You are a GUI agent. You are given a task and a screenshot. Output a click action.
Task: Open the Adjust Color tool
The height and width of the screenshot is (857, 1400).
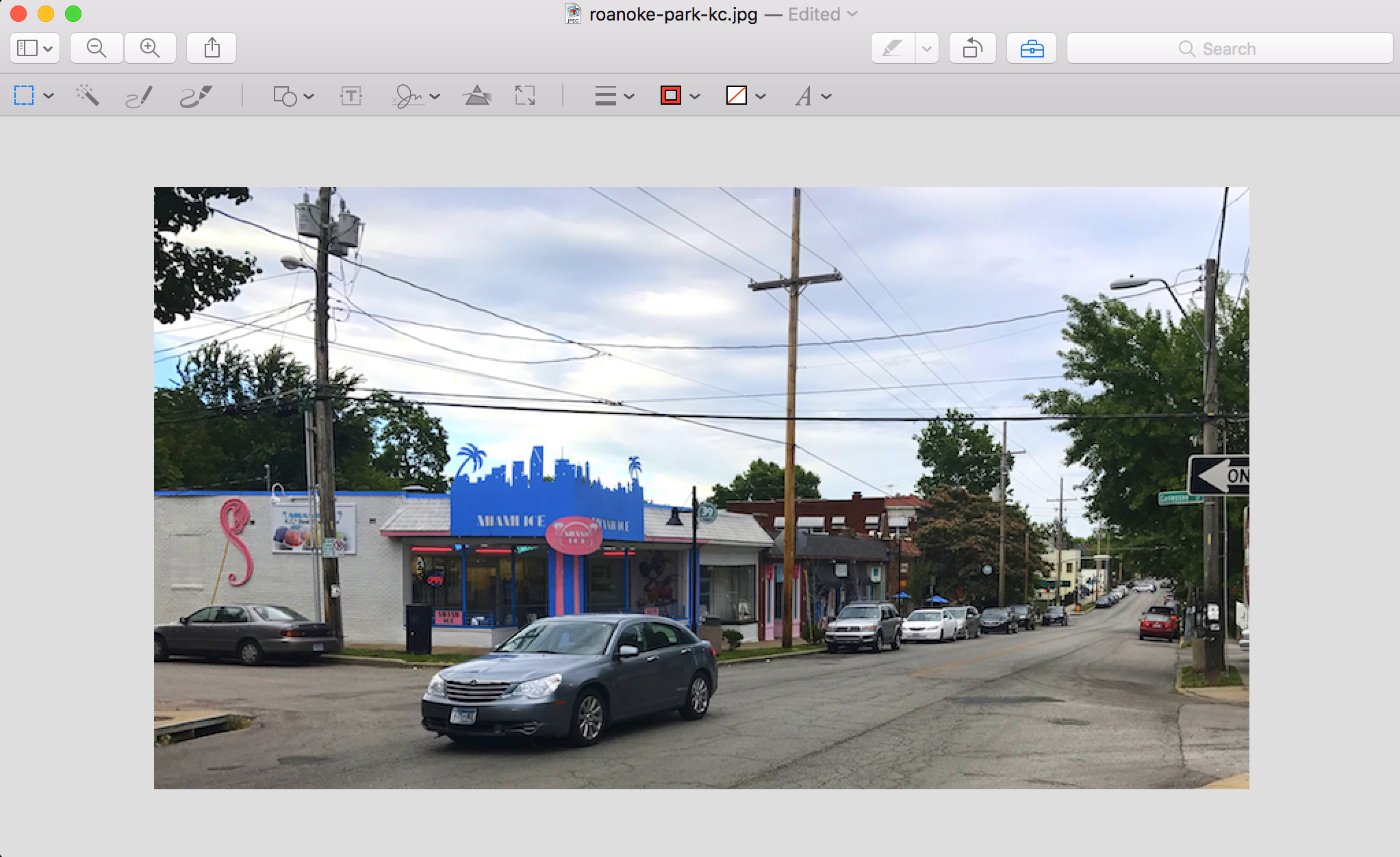click(x=477, y=96)
